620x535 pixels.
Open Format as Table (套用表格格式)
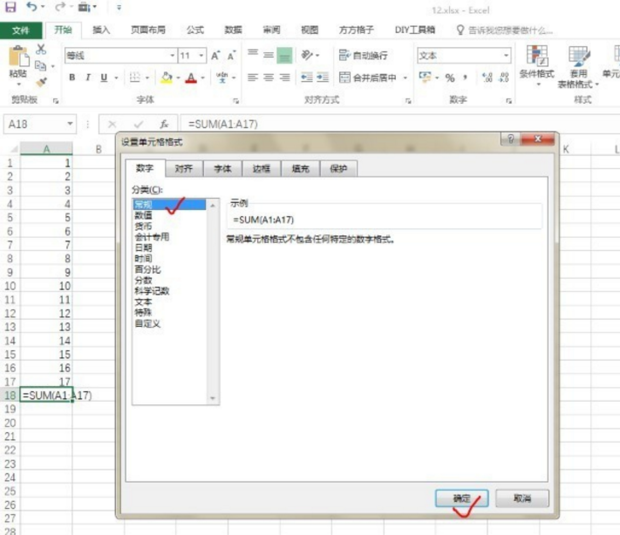578,66
